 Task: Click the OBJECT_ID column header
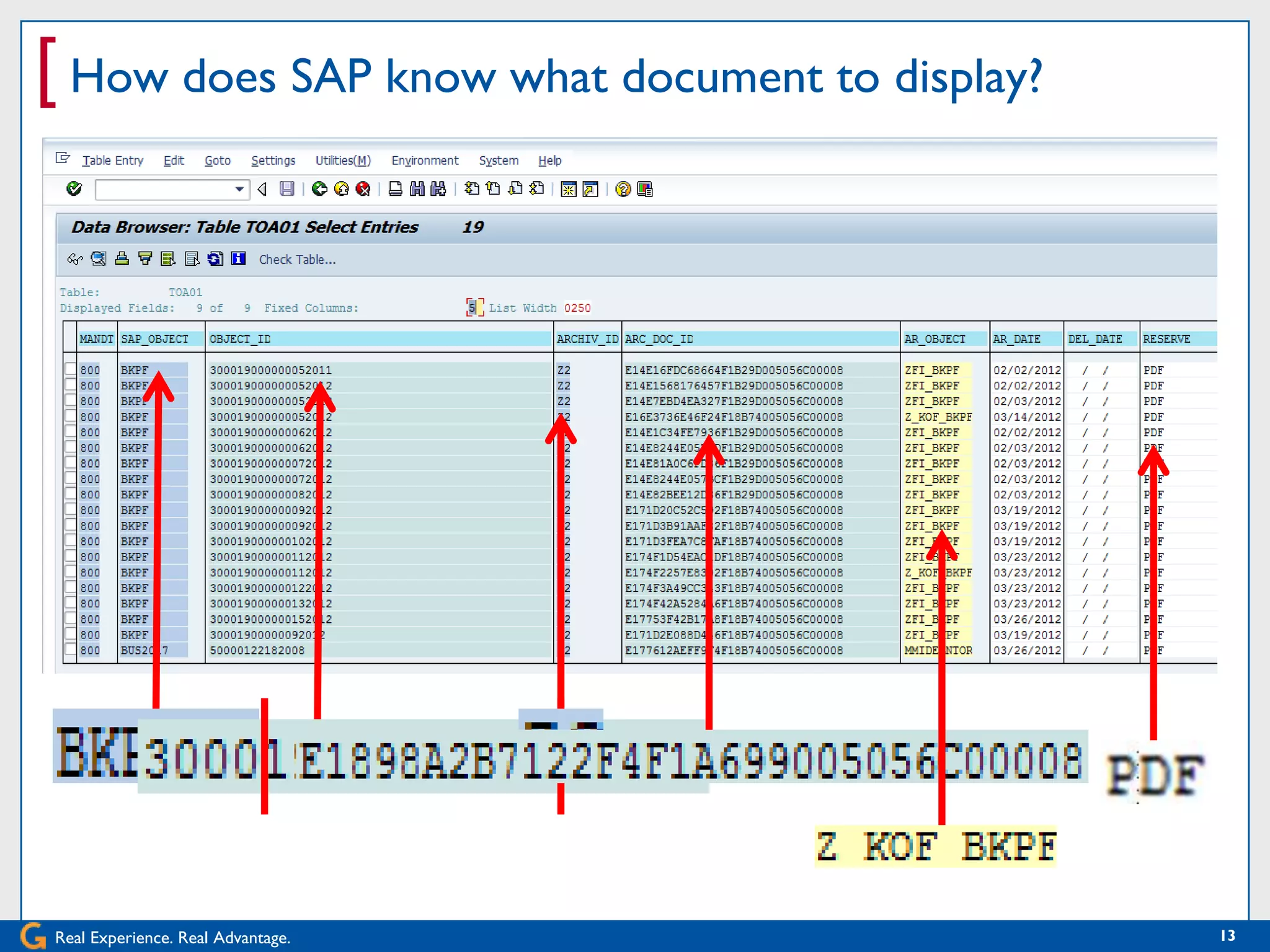(380, 339)
